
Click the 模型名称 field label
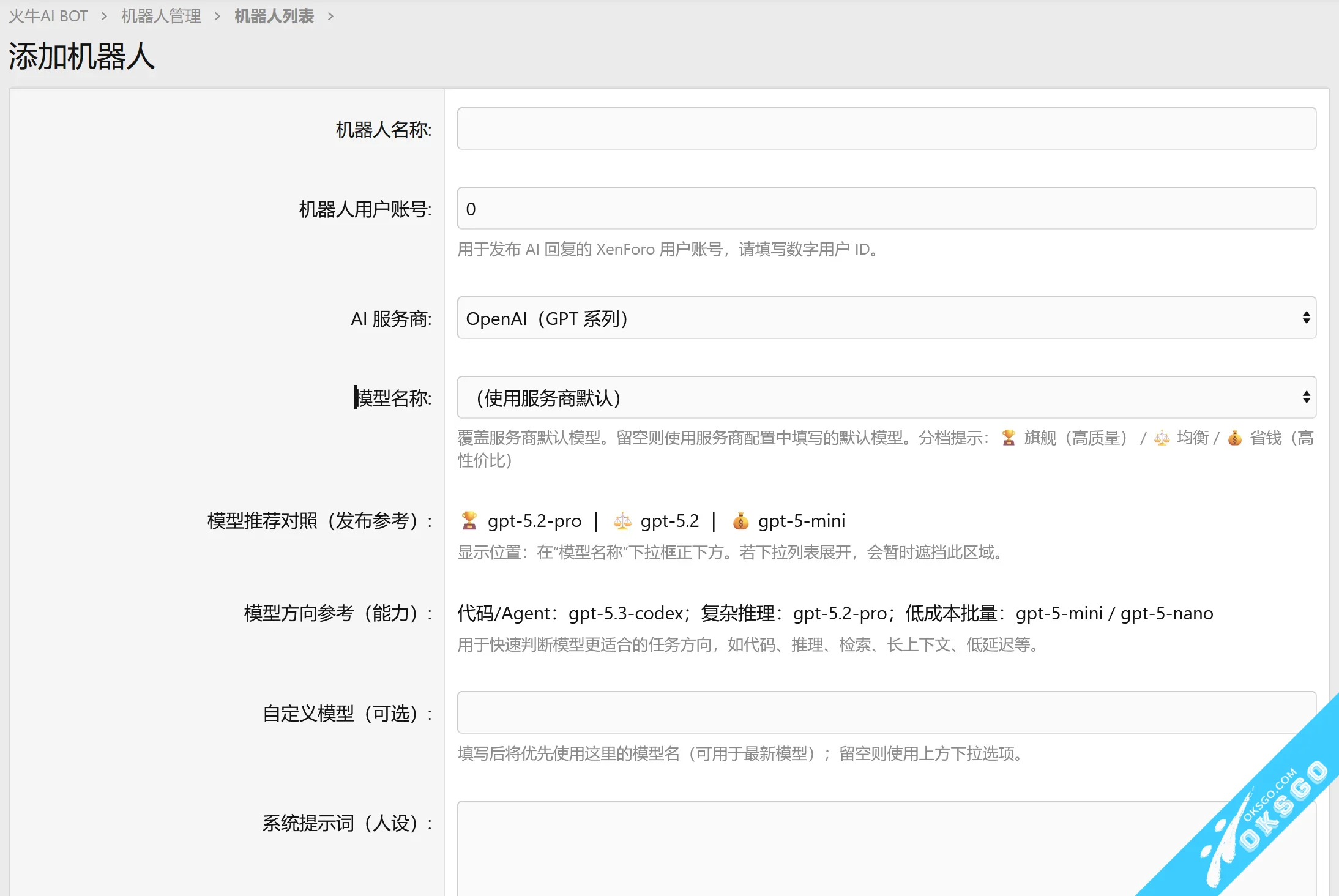point(393,398)
